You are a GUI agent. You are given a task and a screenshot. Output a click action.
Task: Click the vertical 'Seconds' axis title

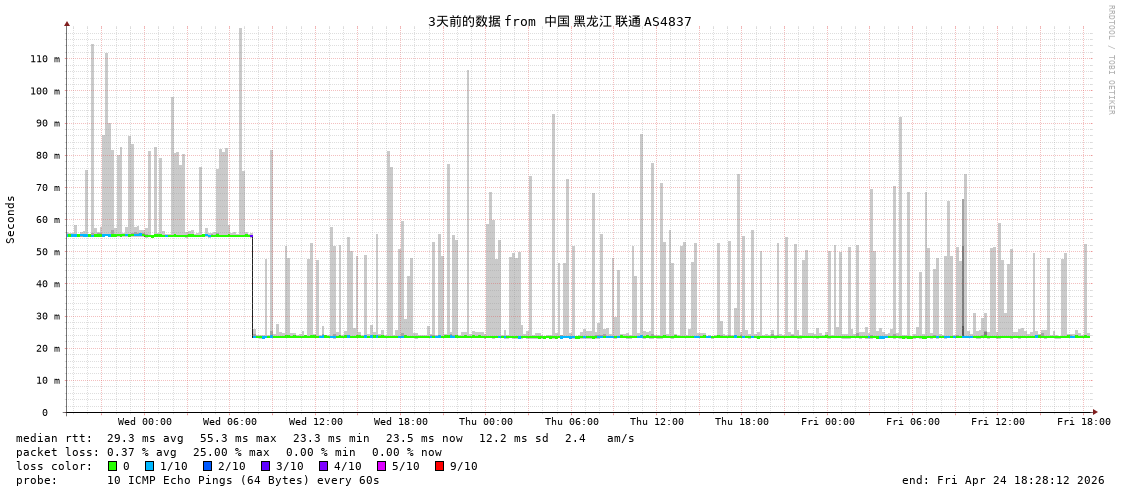coord(11,219)
